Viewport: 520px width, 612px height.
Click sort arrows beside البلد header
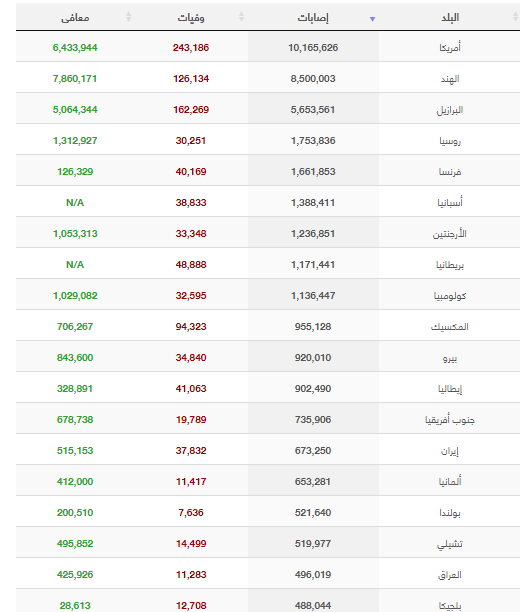click(x=515, y=17)
